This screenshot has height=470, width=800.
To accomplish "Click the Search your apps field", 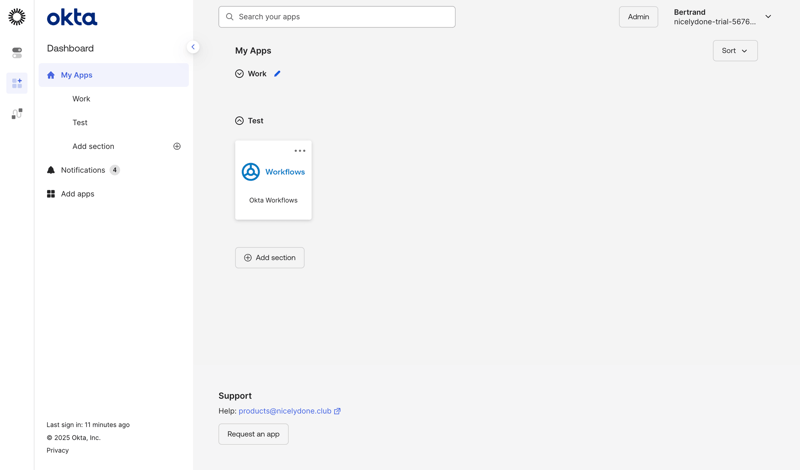I will pyautogui.click(x=337, y=17).
